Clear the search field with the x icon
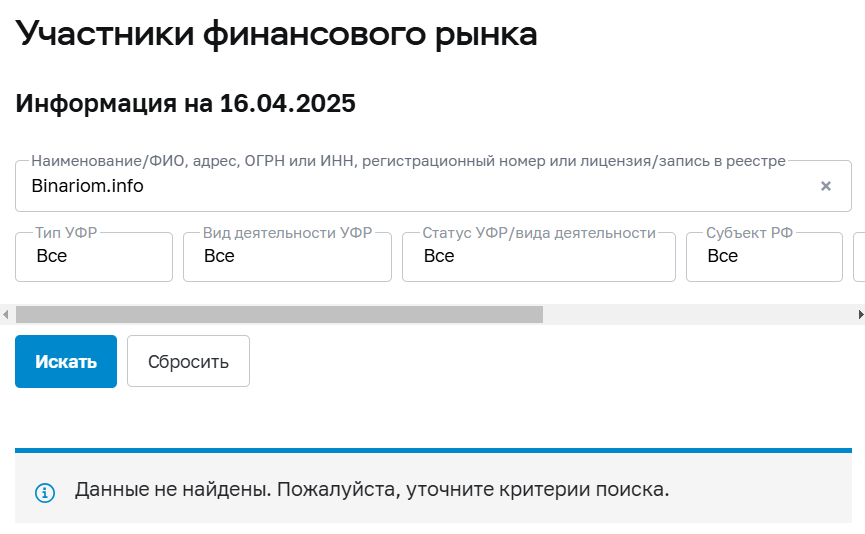Screen dimensions: 865x534 coord(826,186)
